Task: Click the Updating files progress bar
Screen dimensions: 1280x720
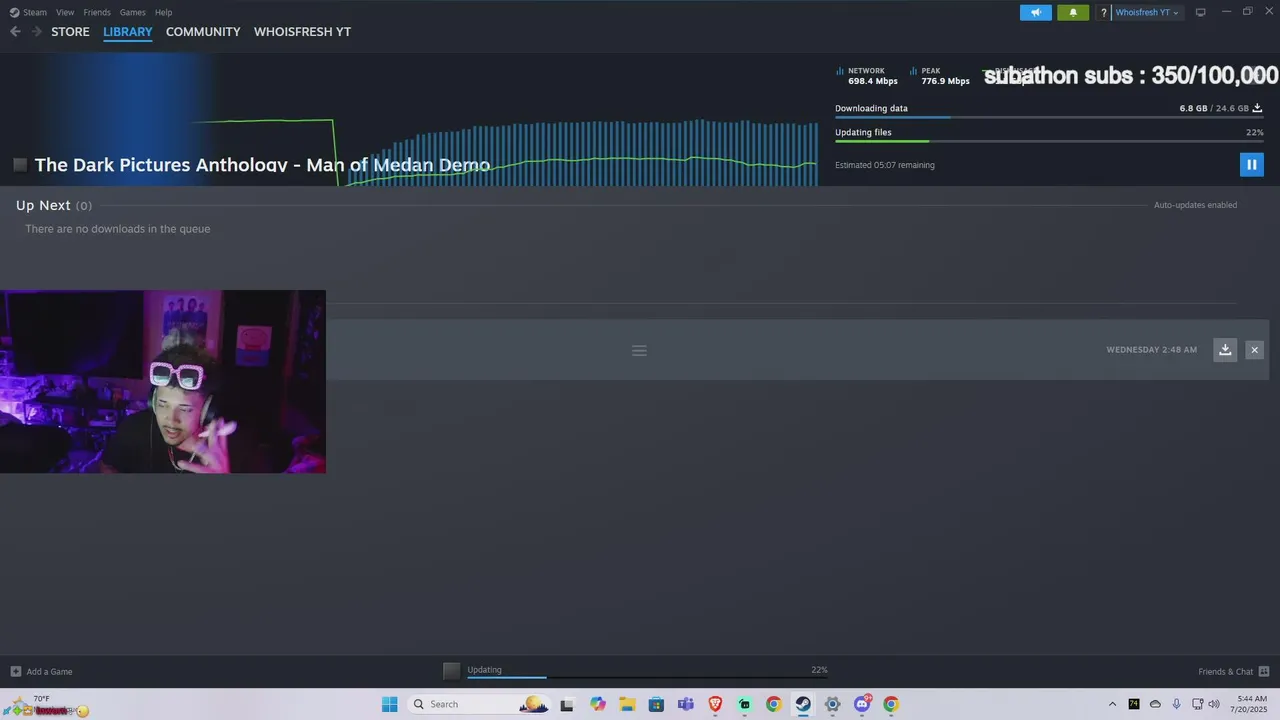Action: tap(1049, 142)
